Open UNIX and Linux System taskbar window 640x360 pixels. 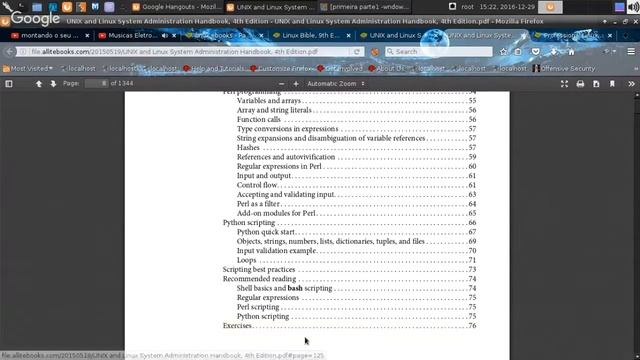[271, 7]
